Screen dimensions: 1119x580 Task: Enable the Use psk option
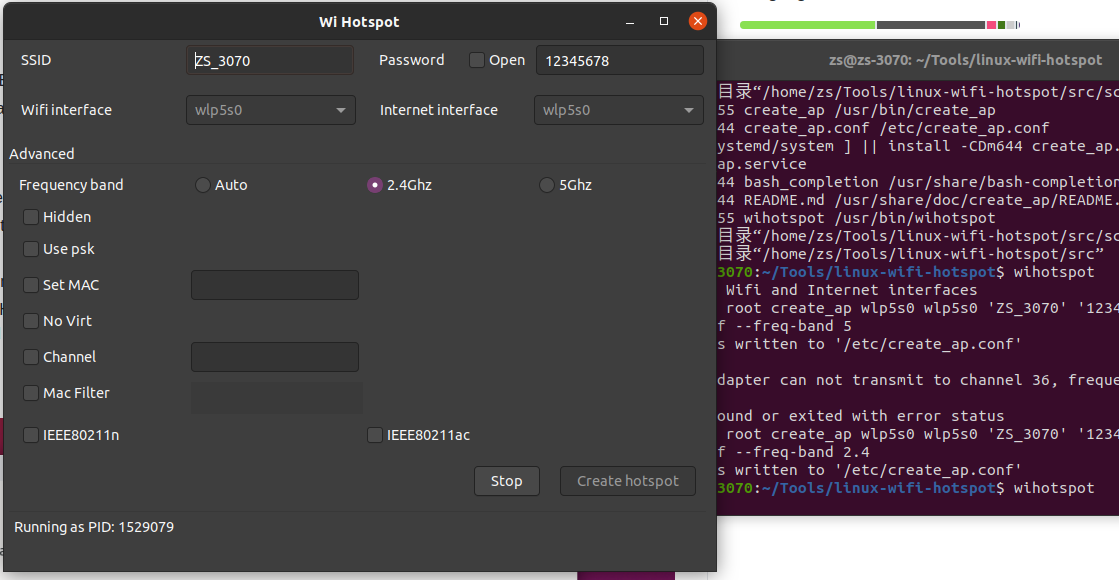pyautogui.click(x=31, y=249)
